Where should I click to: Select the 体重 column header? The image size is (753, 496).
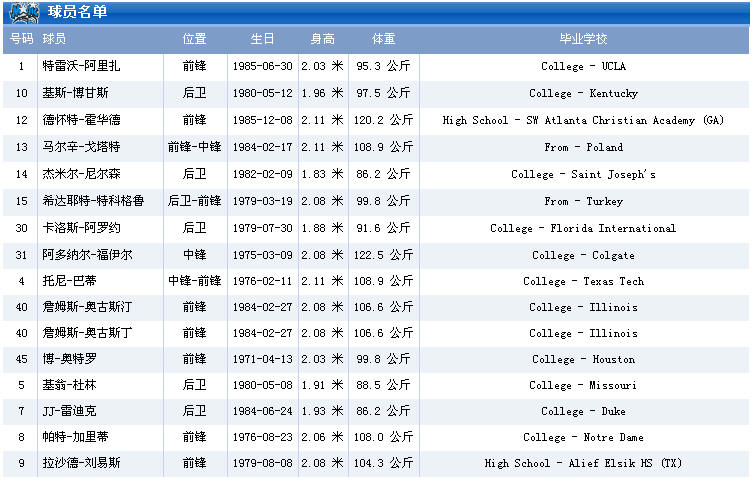(x=383, y=39)
